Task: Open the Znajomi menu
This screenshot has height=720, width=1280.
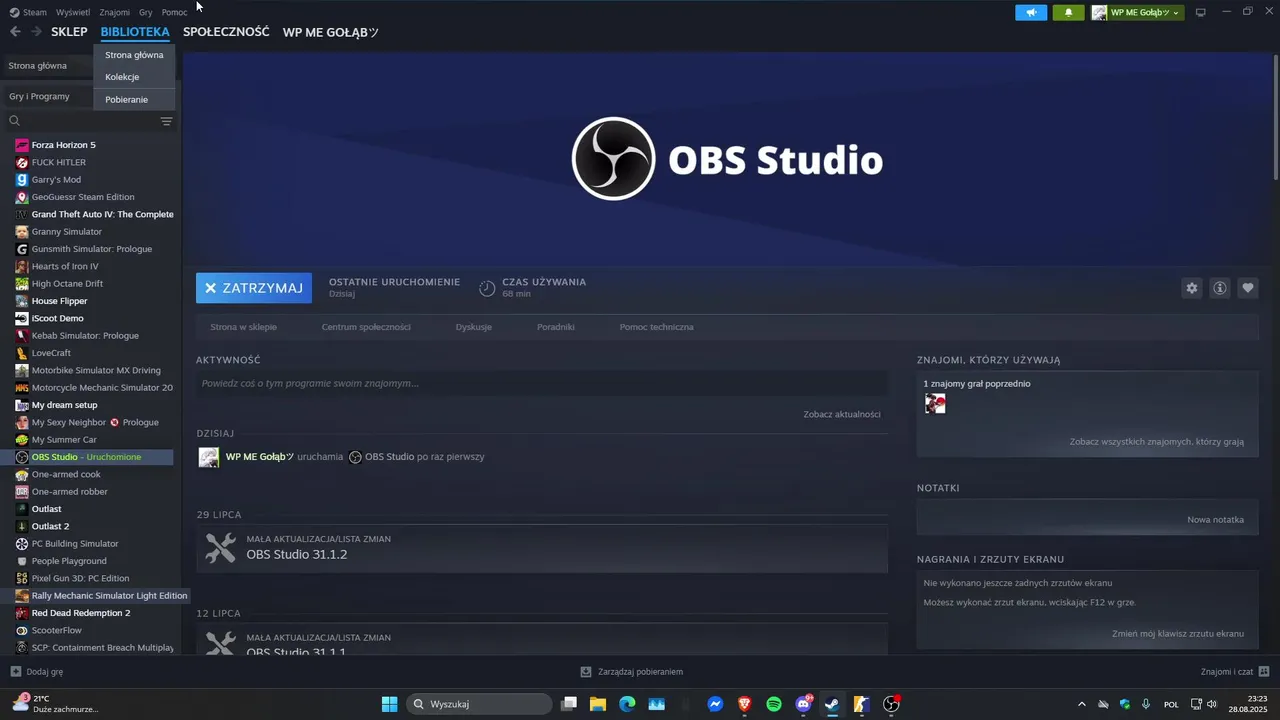Action: pyautogui.click(x=115, y=12)
